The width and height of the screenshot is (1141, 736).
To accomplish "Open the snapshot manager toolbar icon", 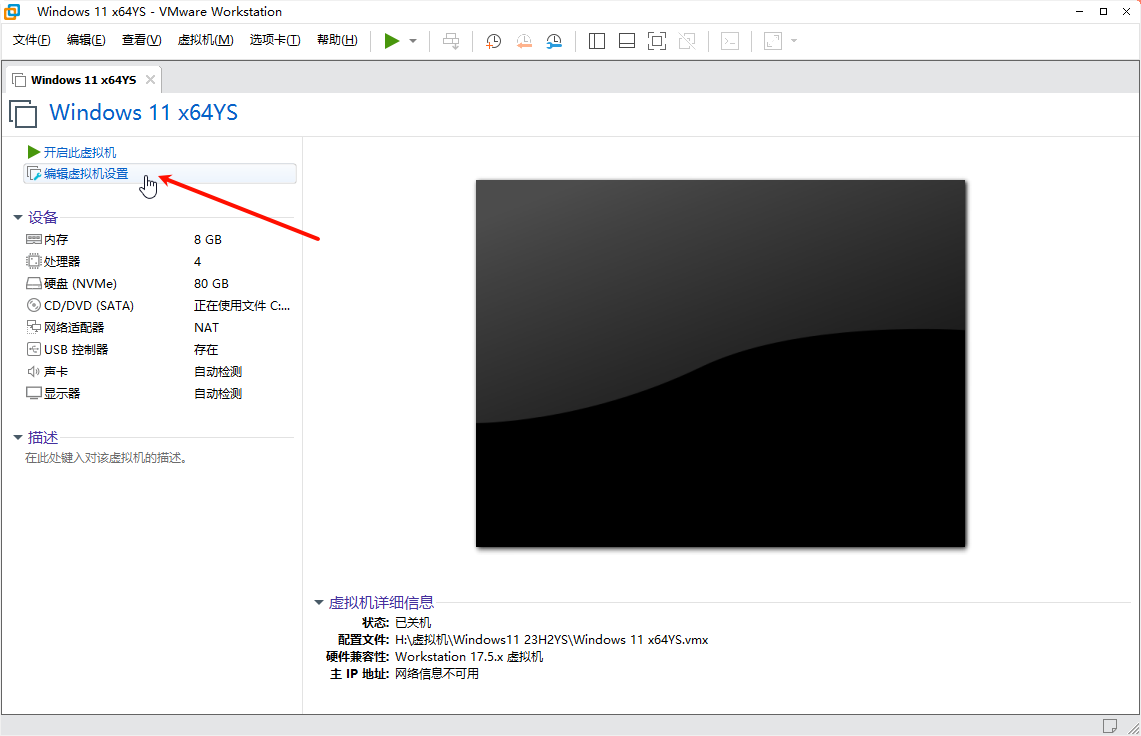I will tap(554, 41).
